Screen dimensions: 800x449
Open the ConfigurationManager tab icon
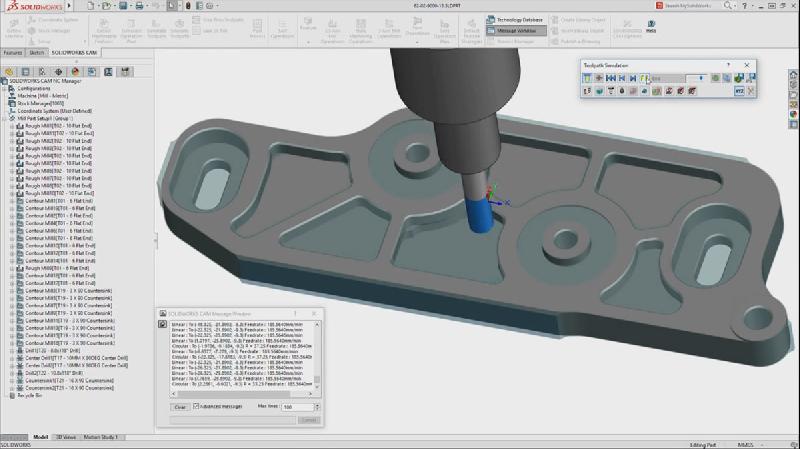[x=42, y=72]
